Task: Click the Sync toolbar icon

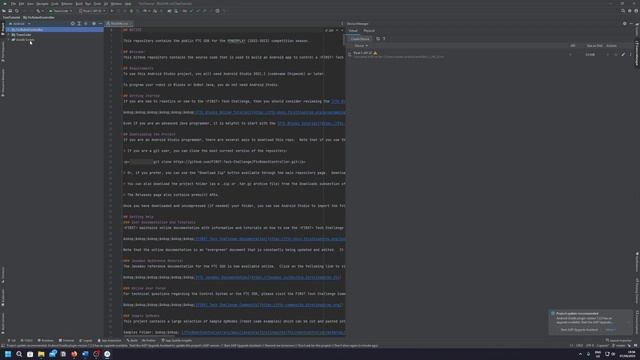Action: (x=17, y=11)
